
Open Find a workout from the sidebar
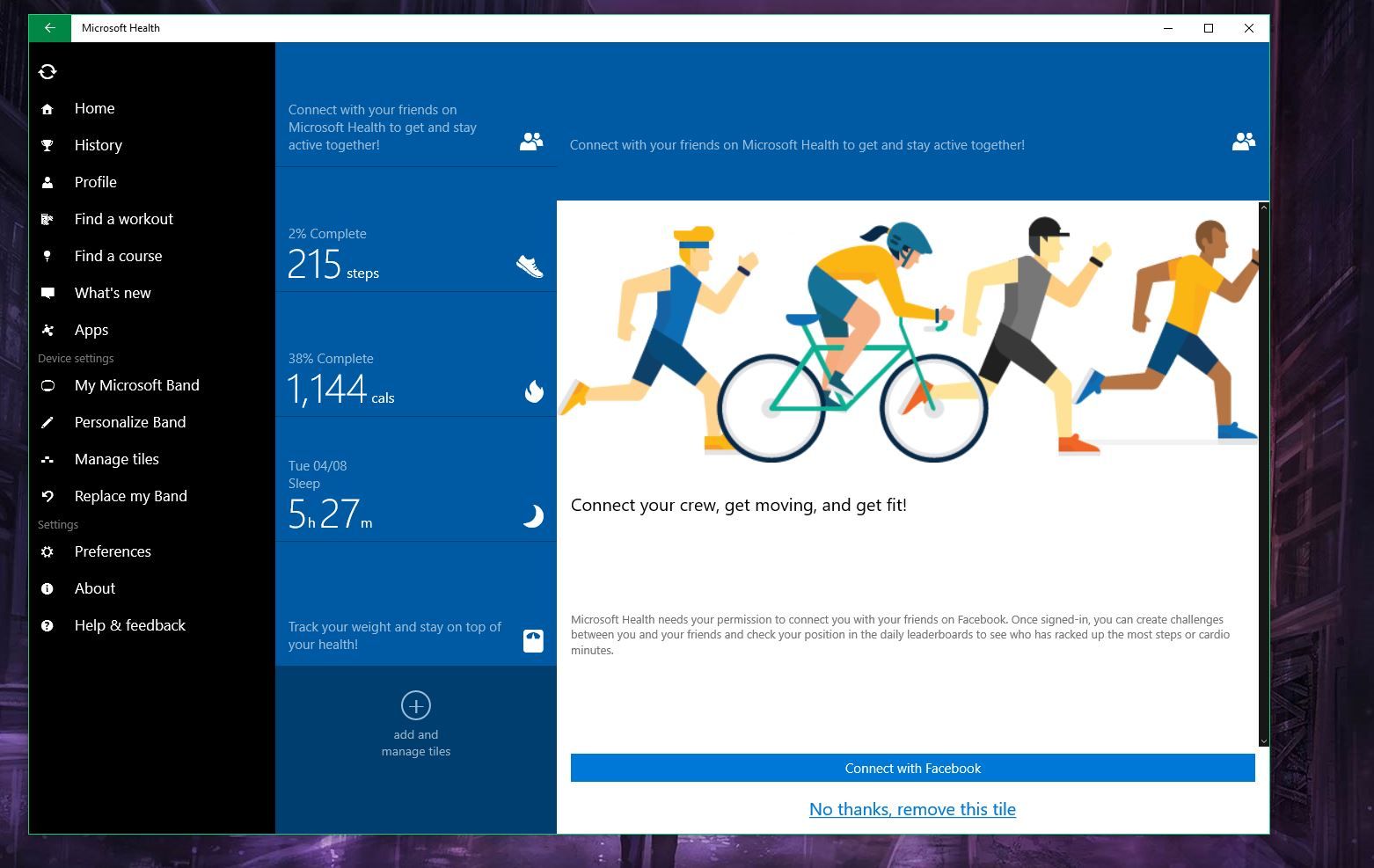point(123,219)
